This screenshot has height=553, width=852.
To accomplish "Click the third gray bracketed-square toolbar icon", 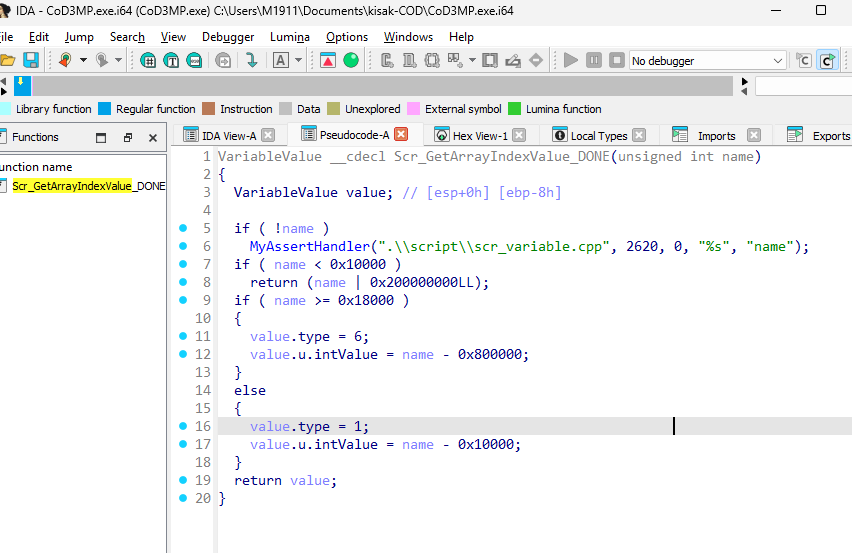I will (432, 60).
